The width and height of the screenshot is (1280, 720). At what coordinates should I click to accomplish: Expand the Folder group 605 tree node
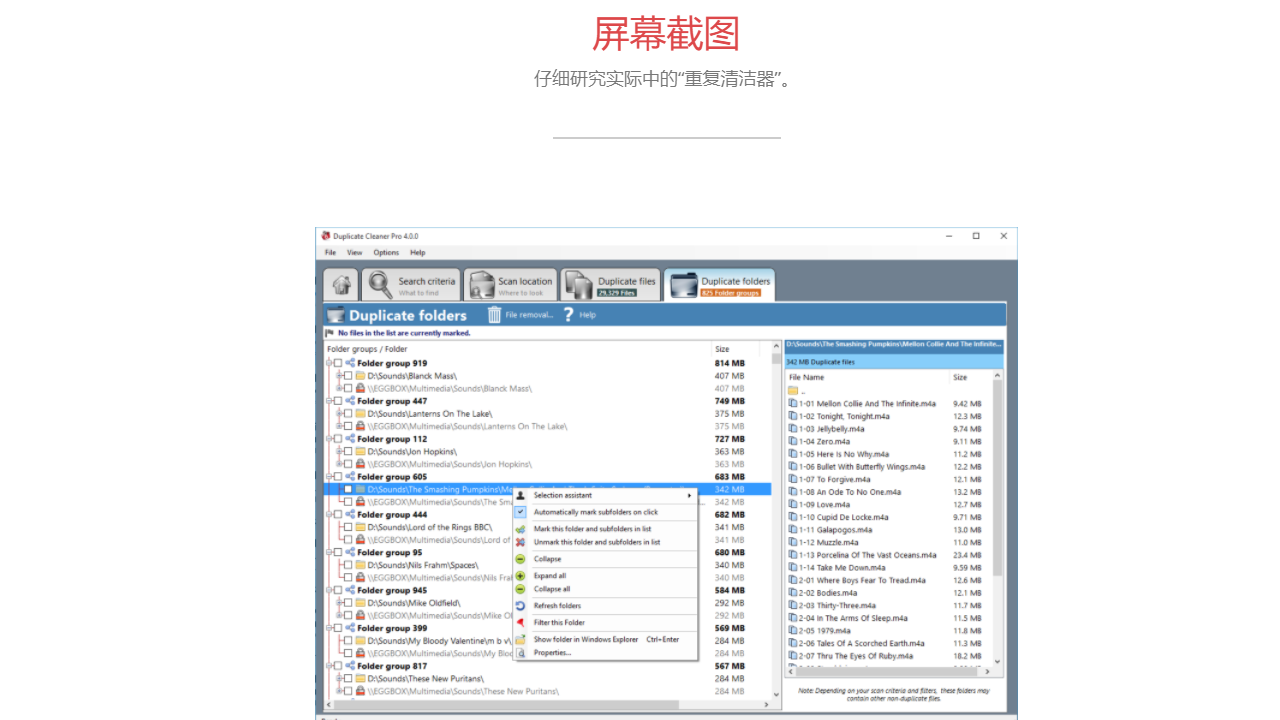(330, 476)
